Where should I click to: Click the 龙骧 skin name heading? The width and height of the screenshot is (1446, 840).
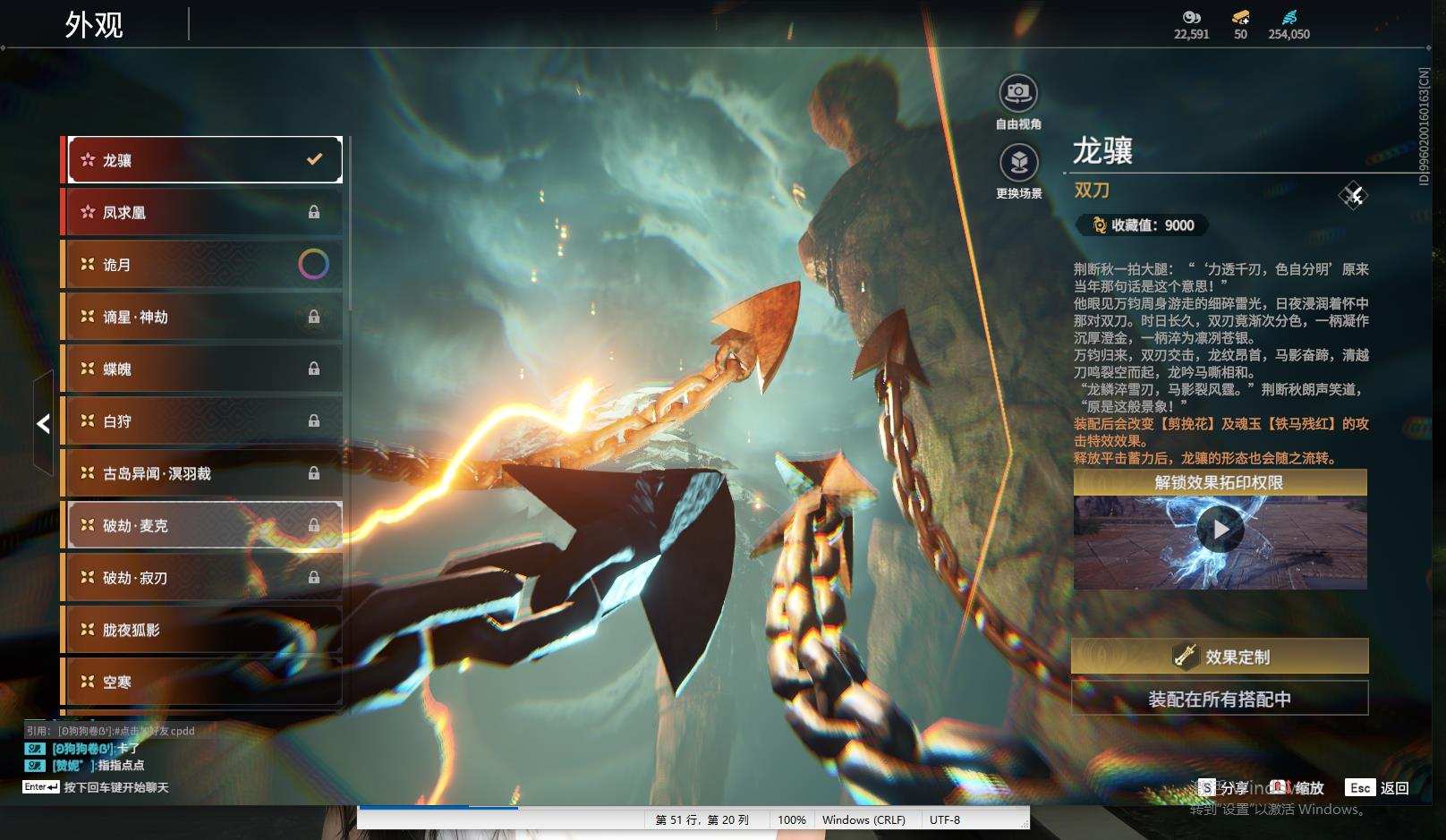(1103, 150)
